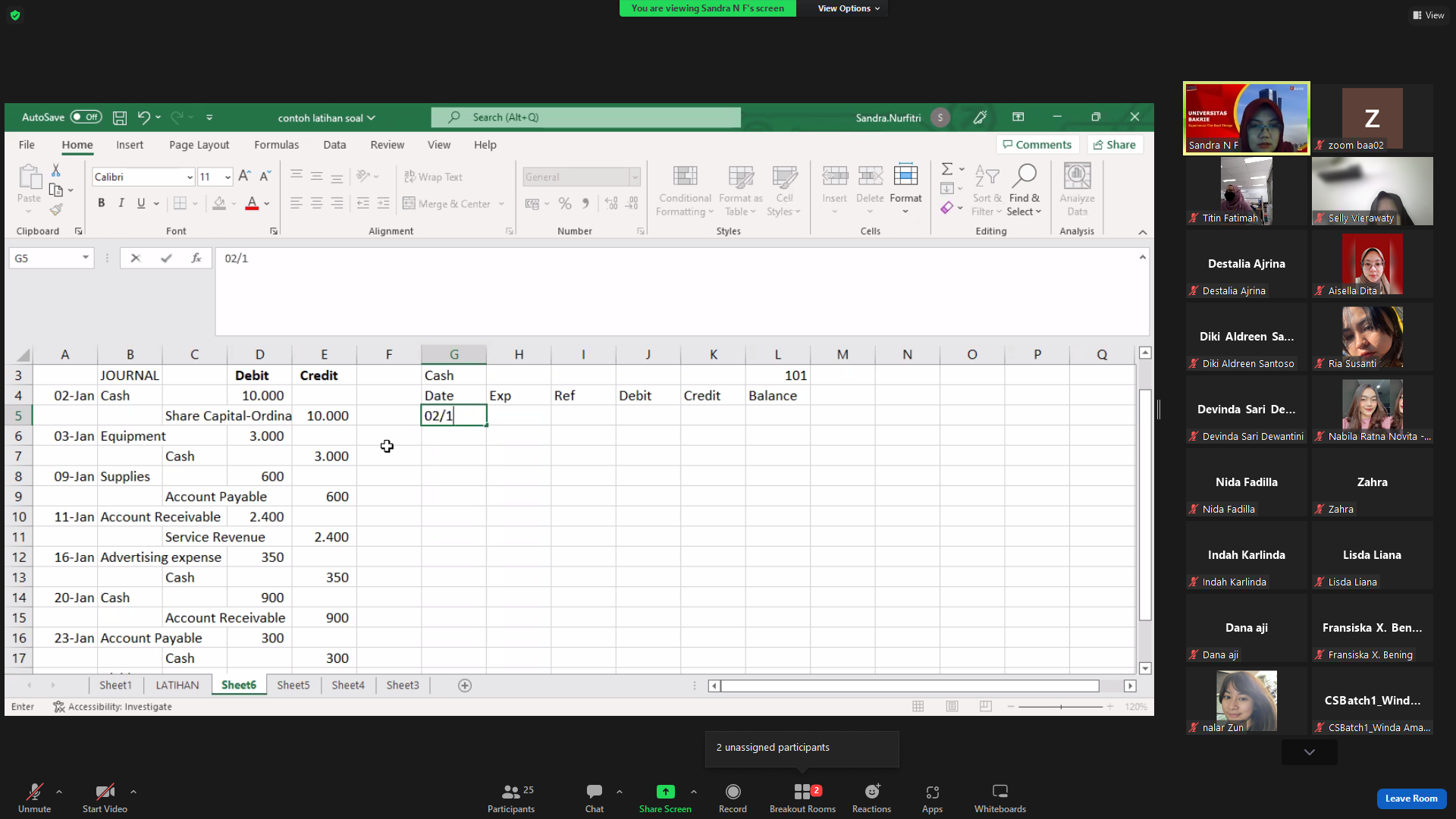Toggle Wrap Text
This screenshot has height=819, width=1456.
click(433, 177)
